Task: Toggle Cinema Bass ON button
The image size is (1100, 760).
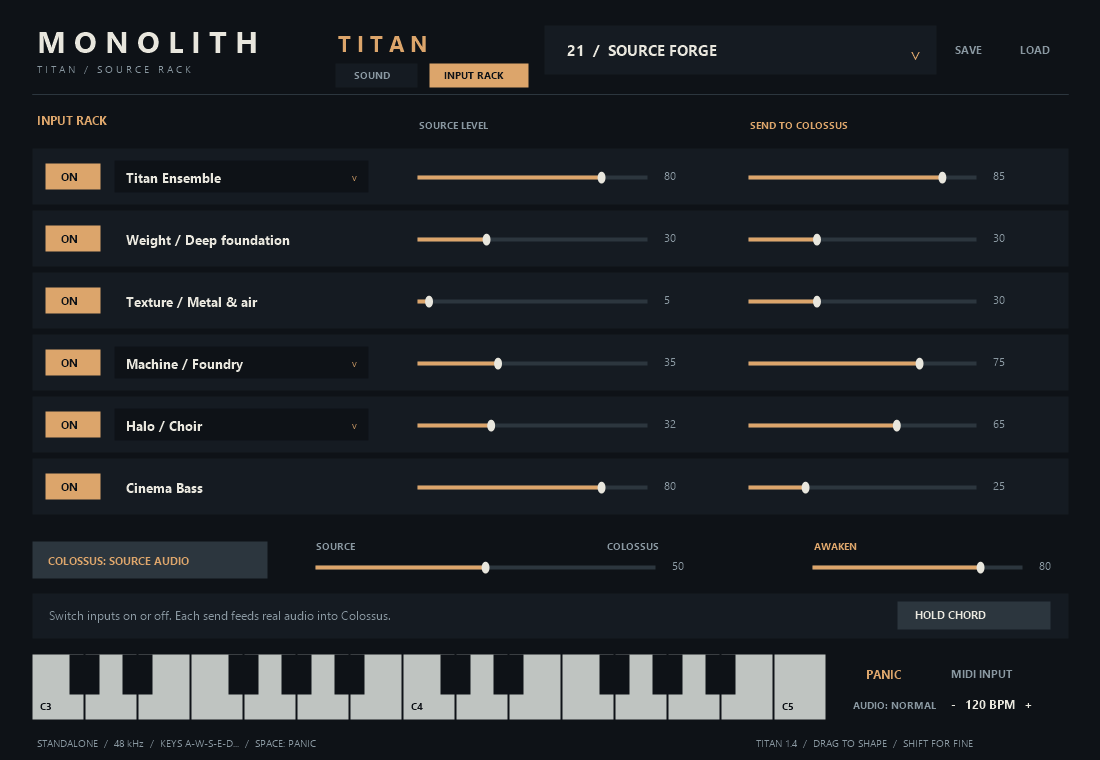Action: click(73, 486)
